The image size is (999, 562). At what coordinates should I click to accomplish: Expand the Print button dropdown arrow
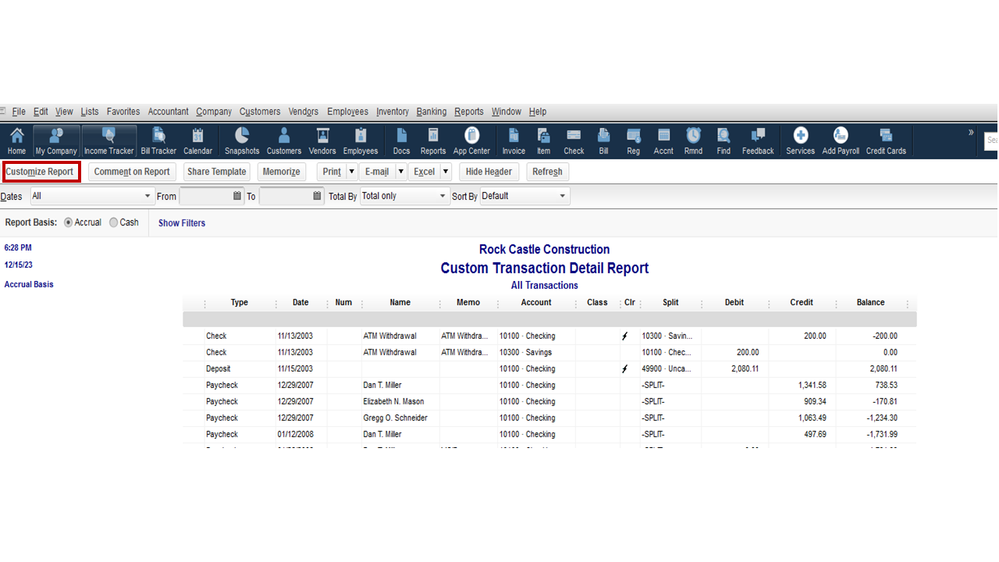pos(351,171)
